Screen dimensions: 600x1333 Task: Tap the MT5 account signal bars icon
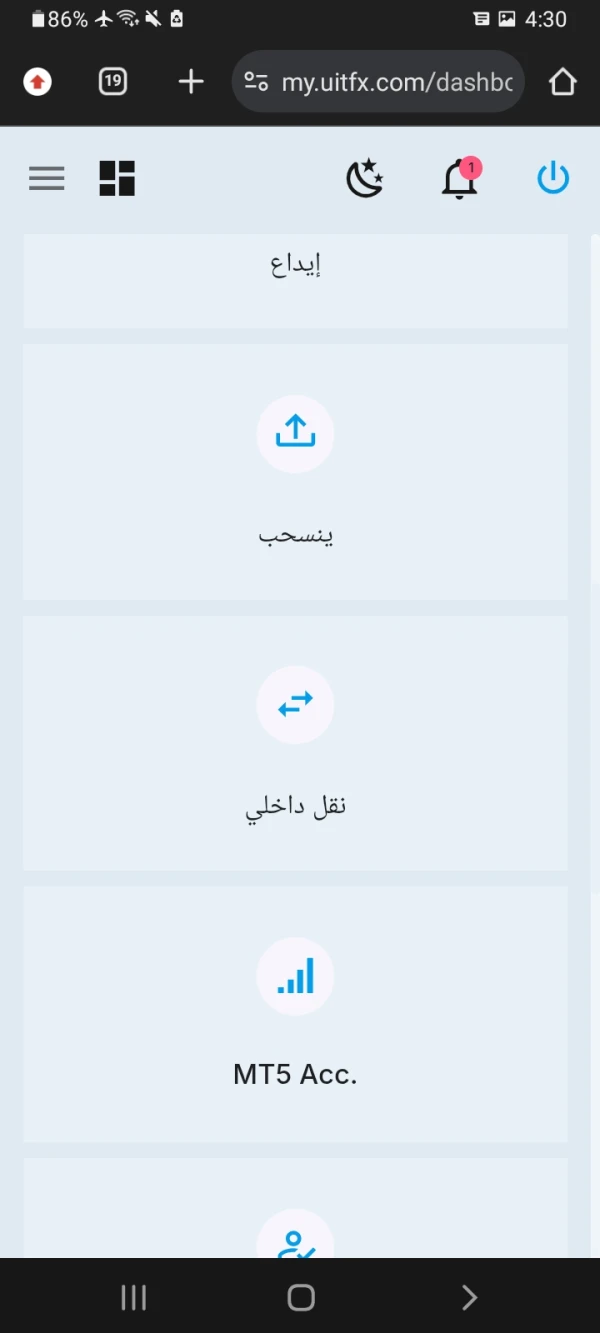click(x=295, y=977)
